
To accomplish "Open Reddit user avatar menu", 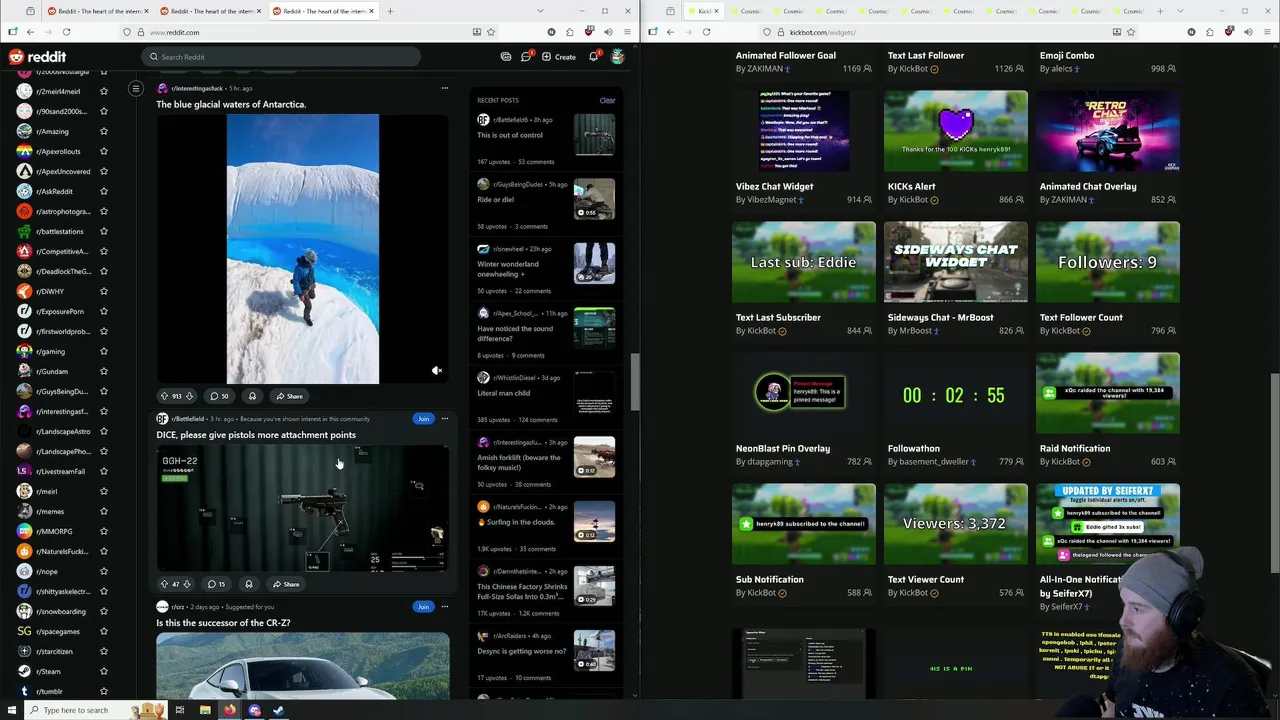I will coord(618,57).
